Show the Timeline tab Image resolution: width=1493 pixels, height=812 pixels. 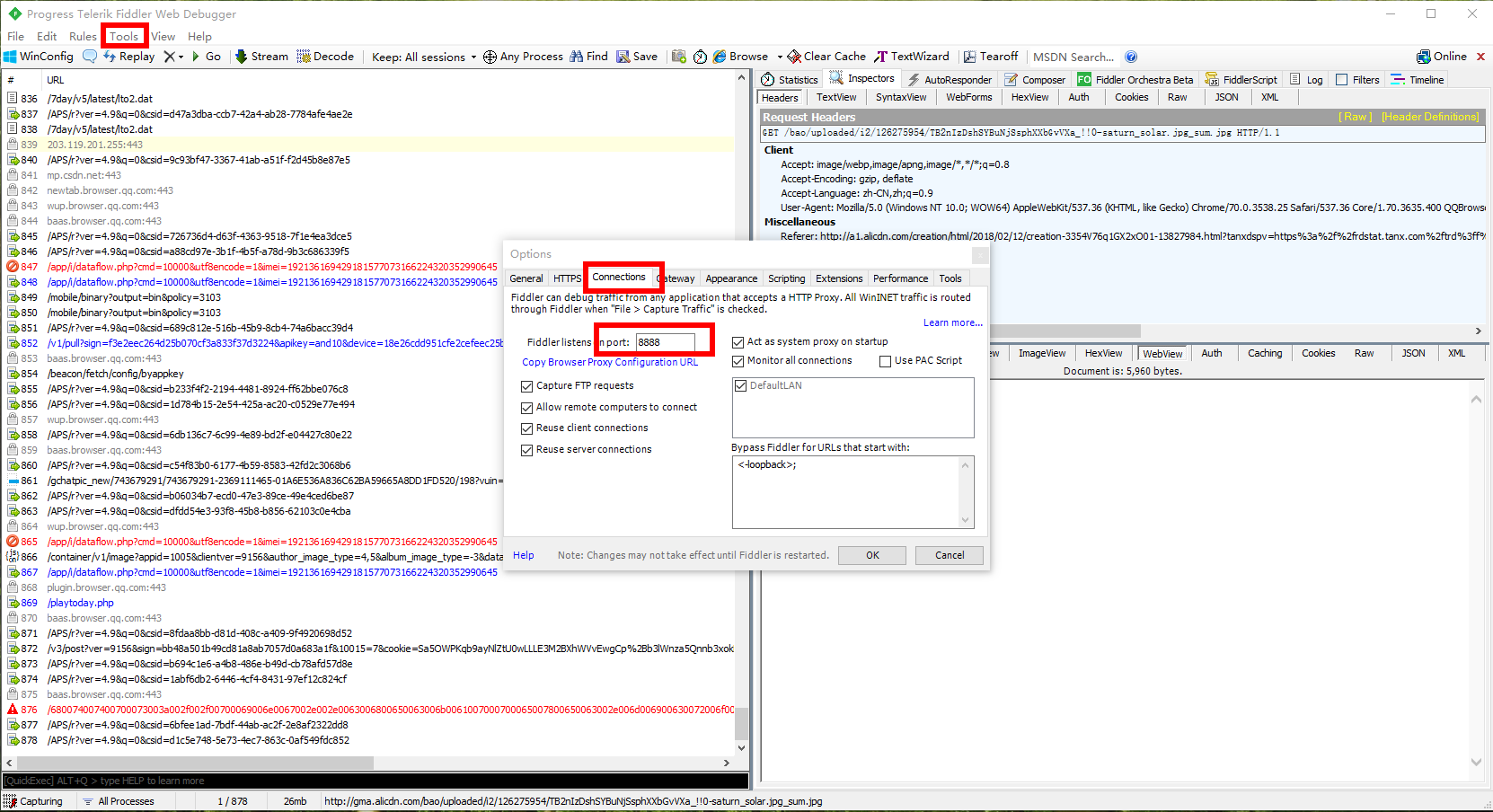(x=1418, y=80)
